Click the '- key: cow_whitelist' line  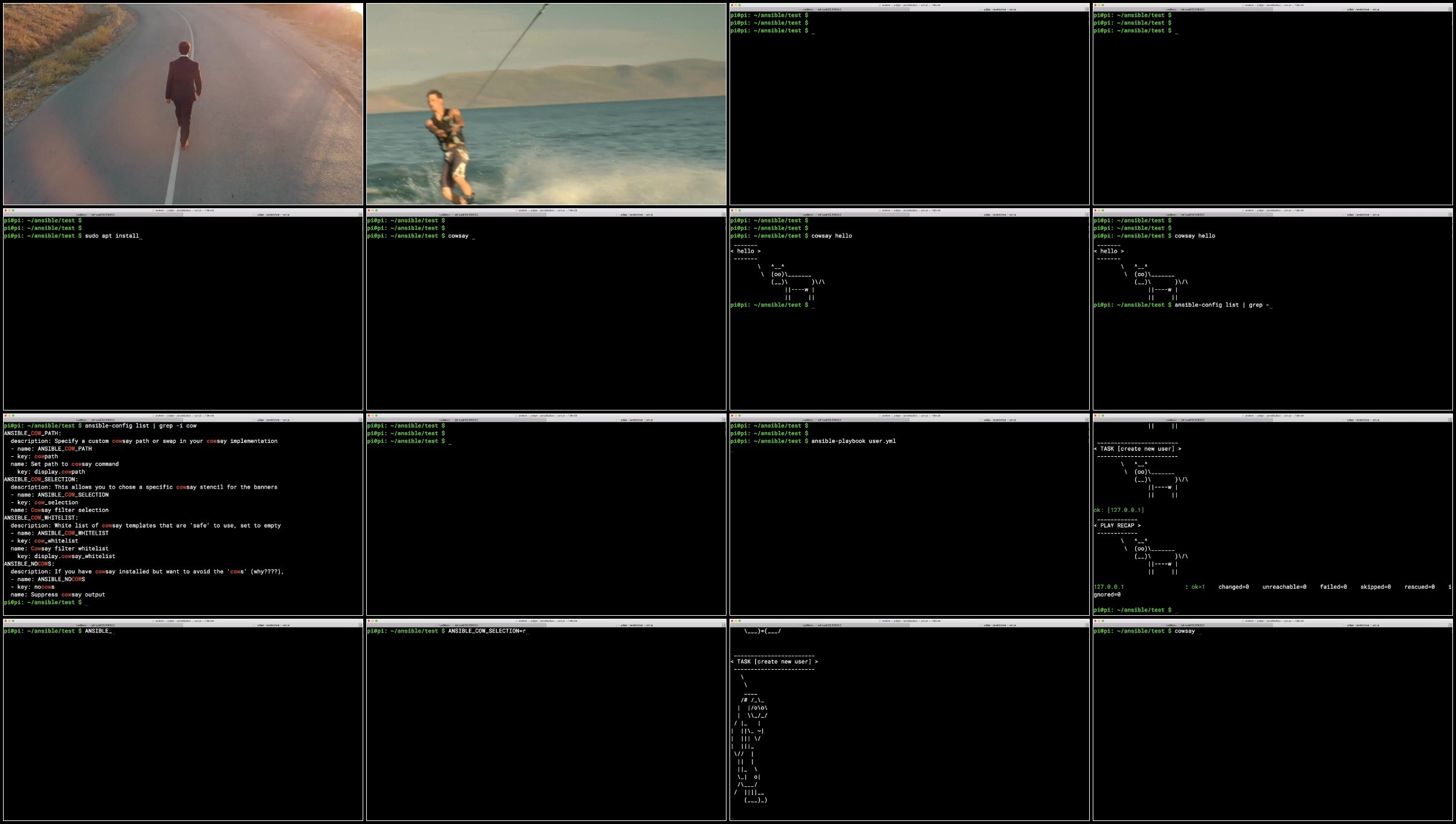pos(44,541)
